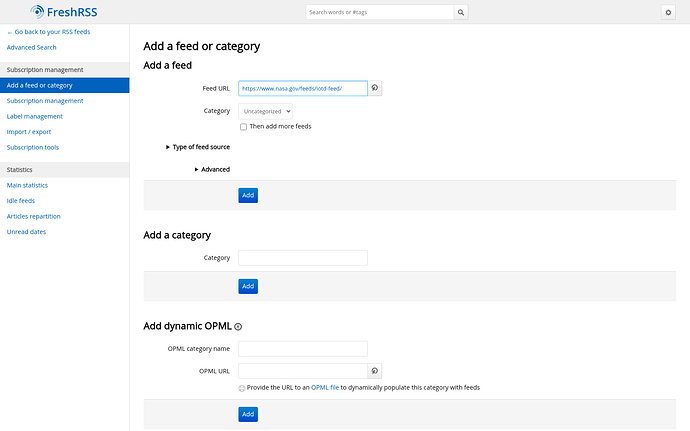Image resolution: width=690 pixels, height=431 pixels.
Task: Go back to your RSS feeds
Action: click(x=49, y=32)
